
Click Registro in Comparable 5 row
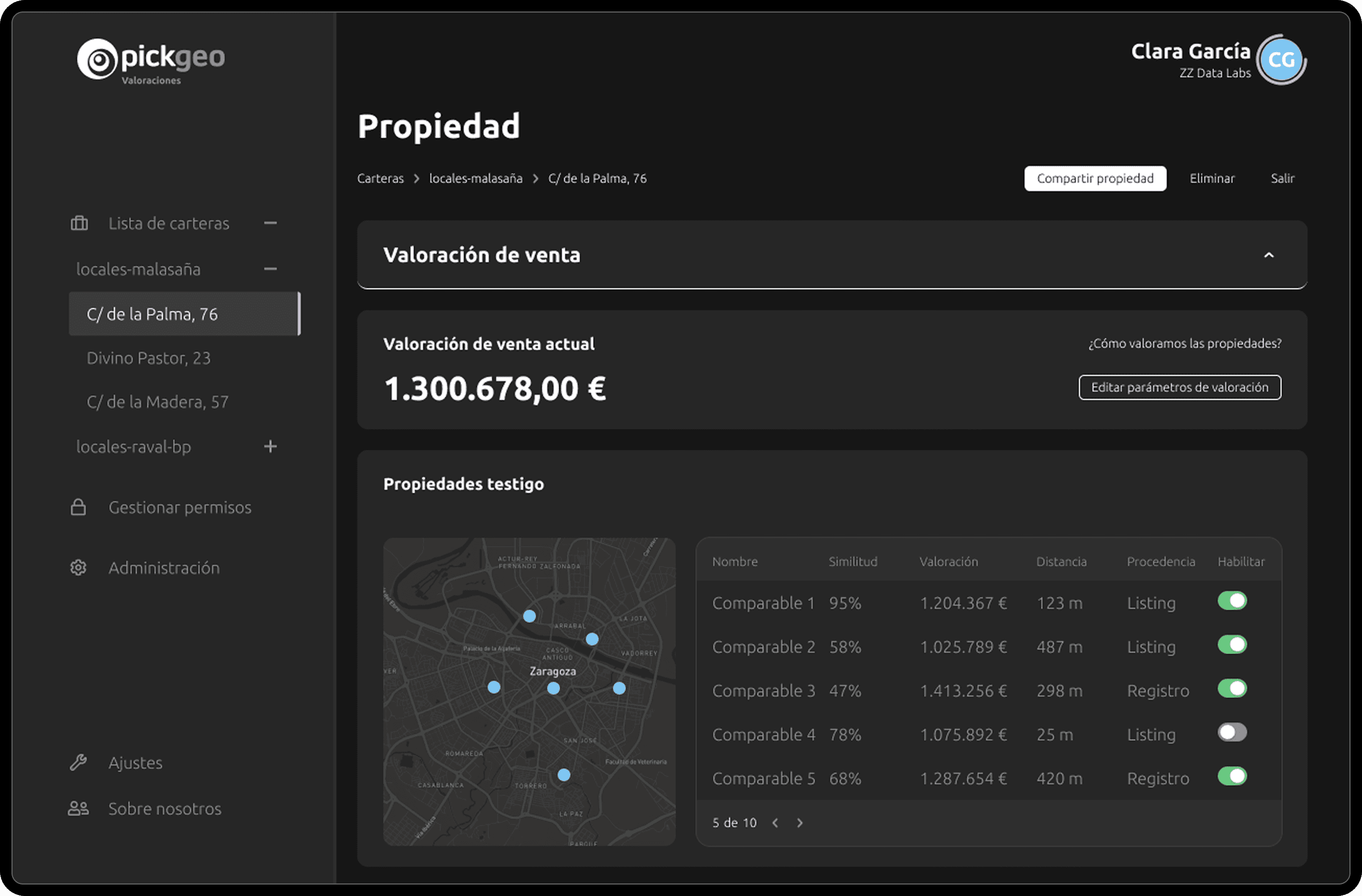click(1158, 779)
